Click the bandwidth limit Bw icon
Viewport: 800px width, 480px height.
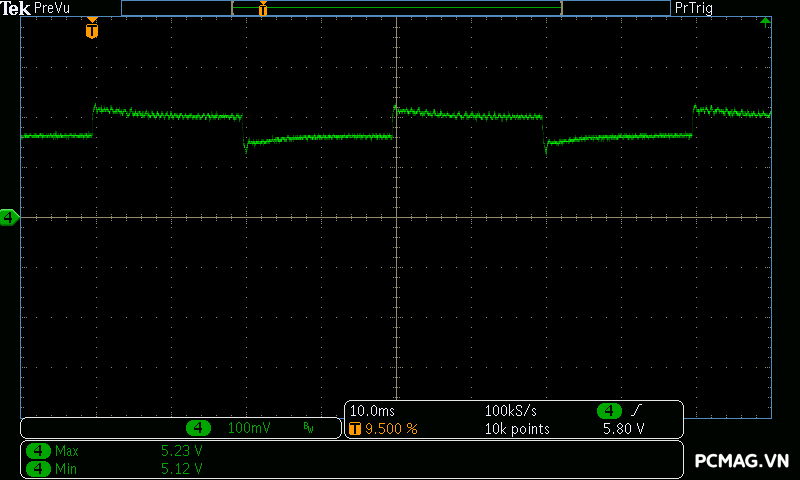click(308, 428)
